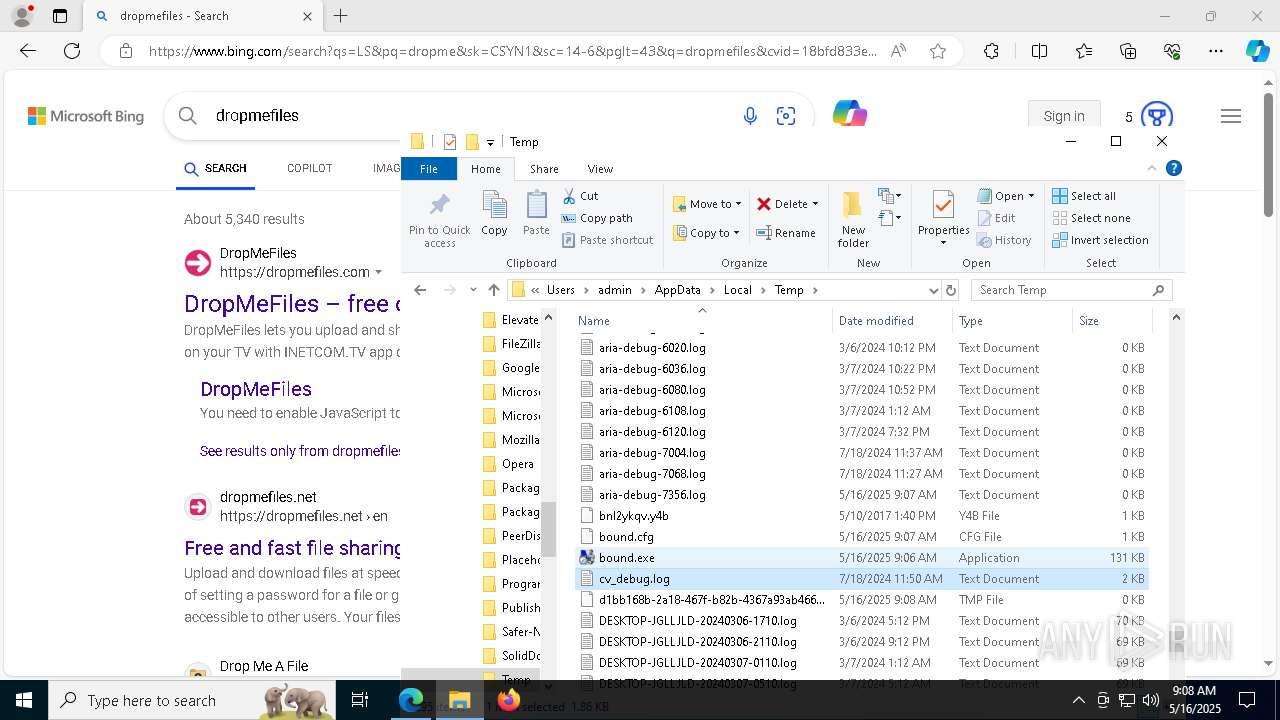This screenshot has height=720, width=1280.
Task: Open Bing hamburger menu
Action: (x=1231, y=117)
